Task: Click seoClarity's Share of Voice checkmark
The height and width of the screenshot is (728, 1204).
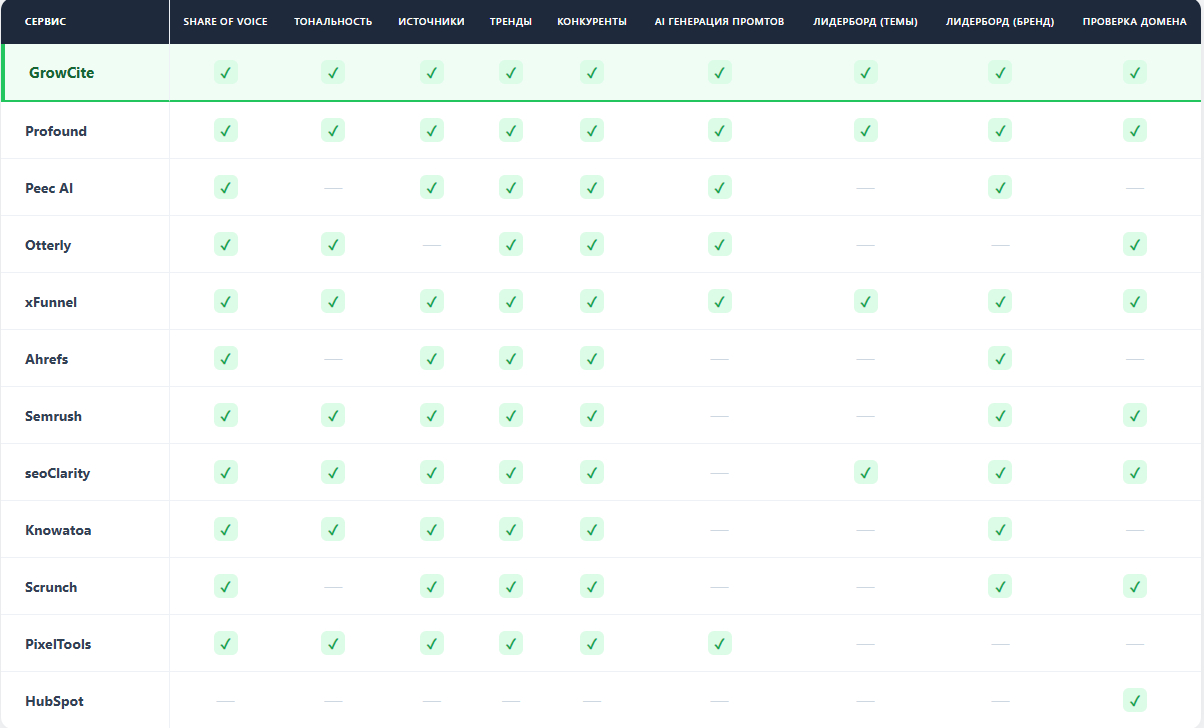Action: 226,472
